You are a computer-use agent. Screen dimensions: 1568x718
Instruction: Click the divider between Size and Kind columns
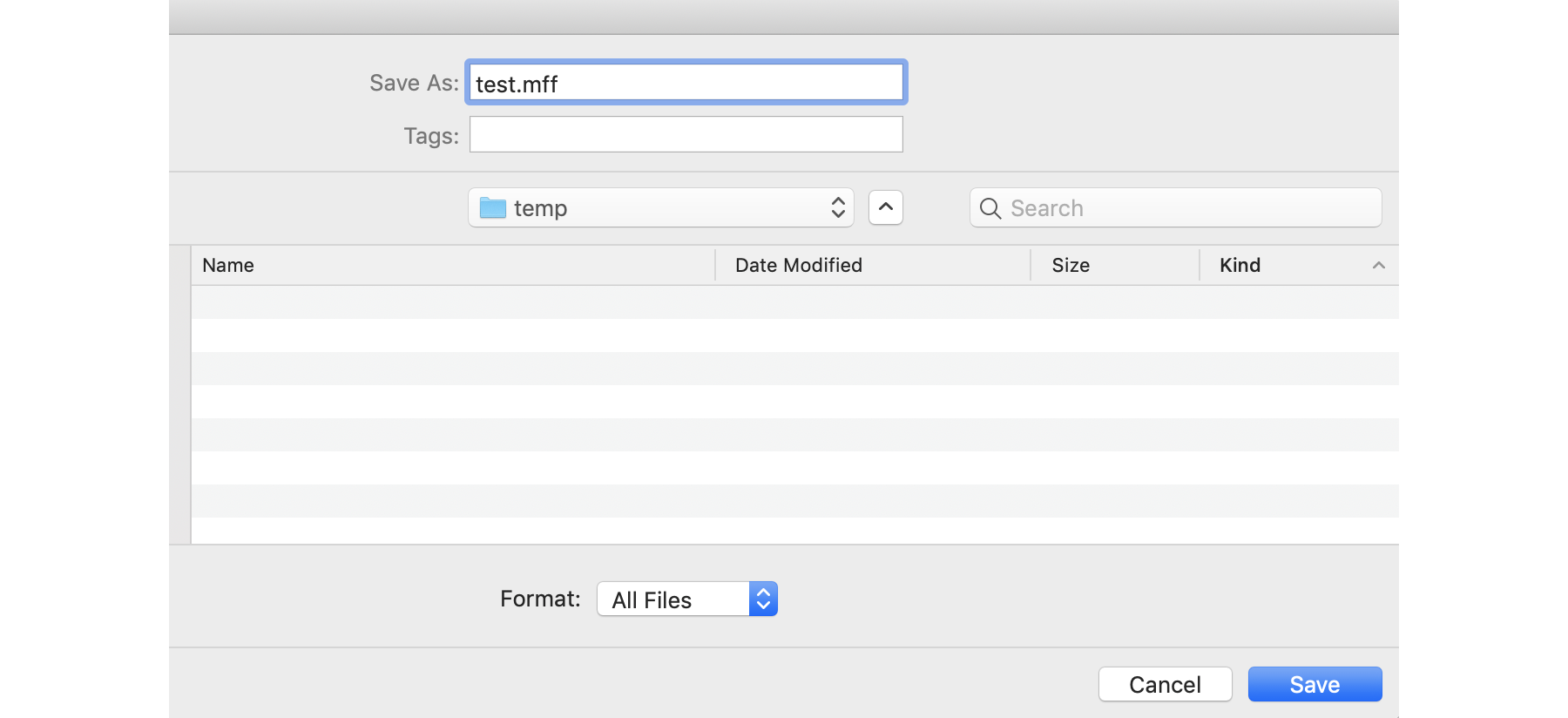1200,265
